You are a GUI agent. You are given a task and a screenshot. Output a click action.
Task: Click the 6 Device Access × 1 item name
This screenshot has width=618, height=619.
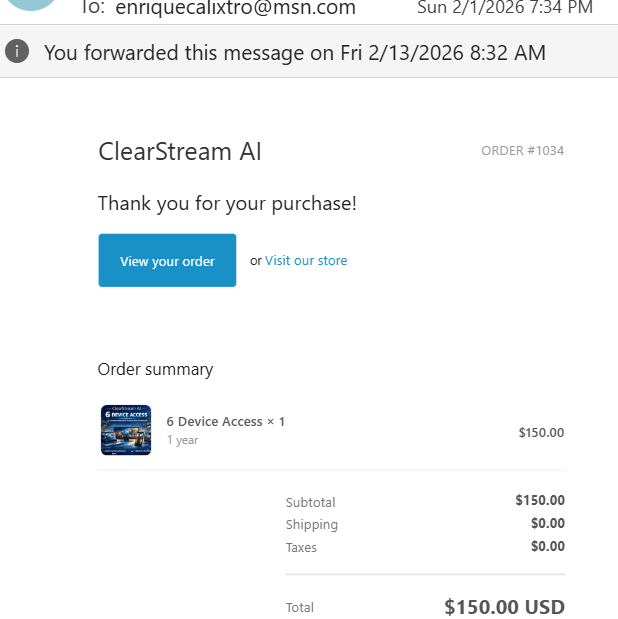(x=225, y=422)
